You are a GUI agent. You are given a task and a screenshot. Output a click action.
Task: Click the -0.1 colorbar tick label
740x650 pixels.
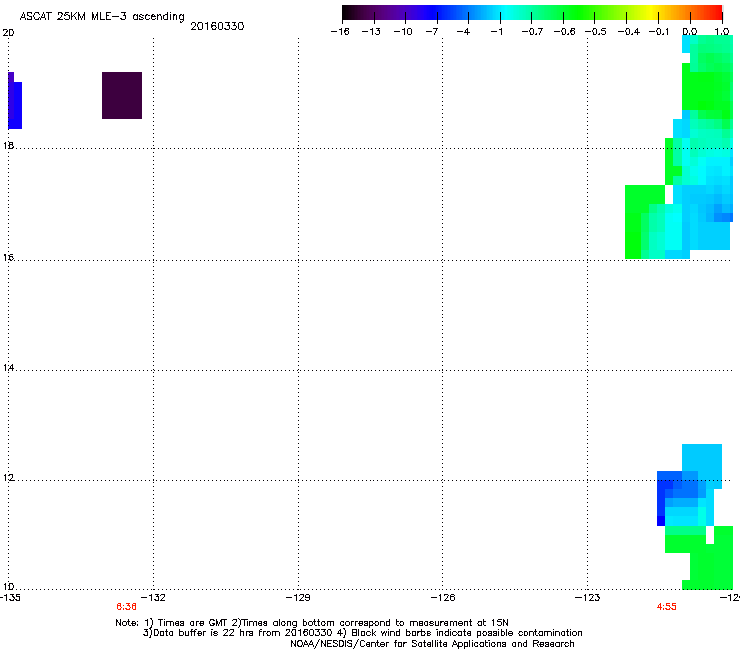click(x=659, y=32)
